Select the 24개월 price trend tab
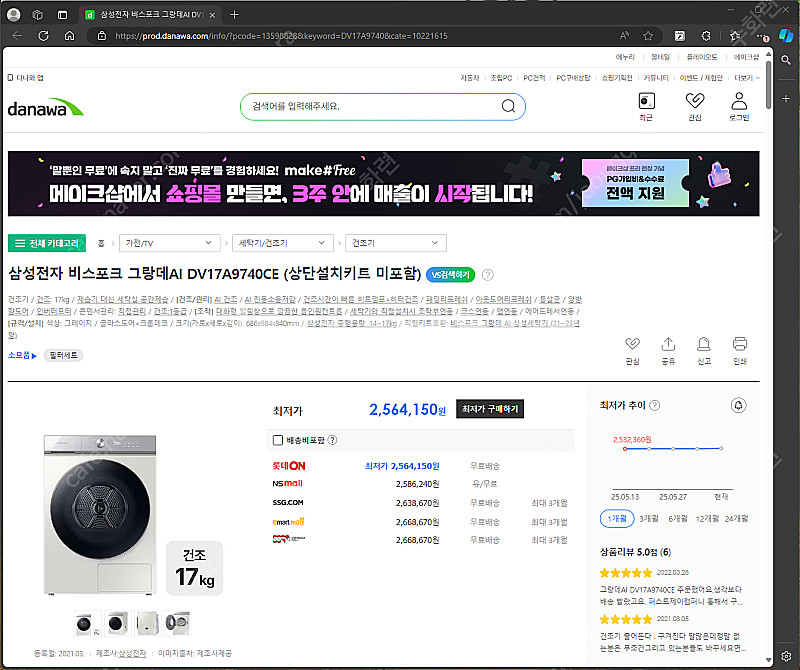800x670 pixels. point(736,518)
